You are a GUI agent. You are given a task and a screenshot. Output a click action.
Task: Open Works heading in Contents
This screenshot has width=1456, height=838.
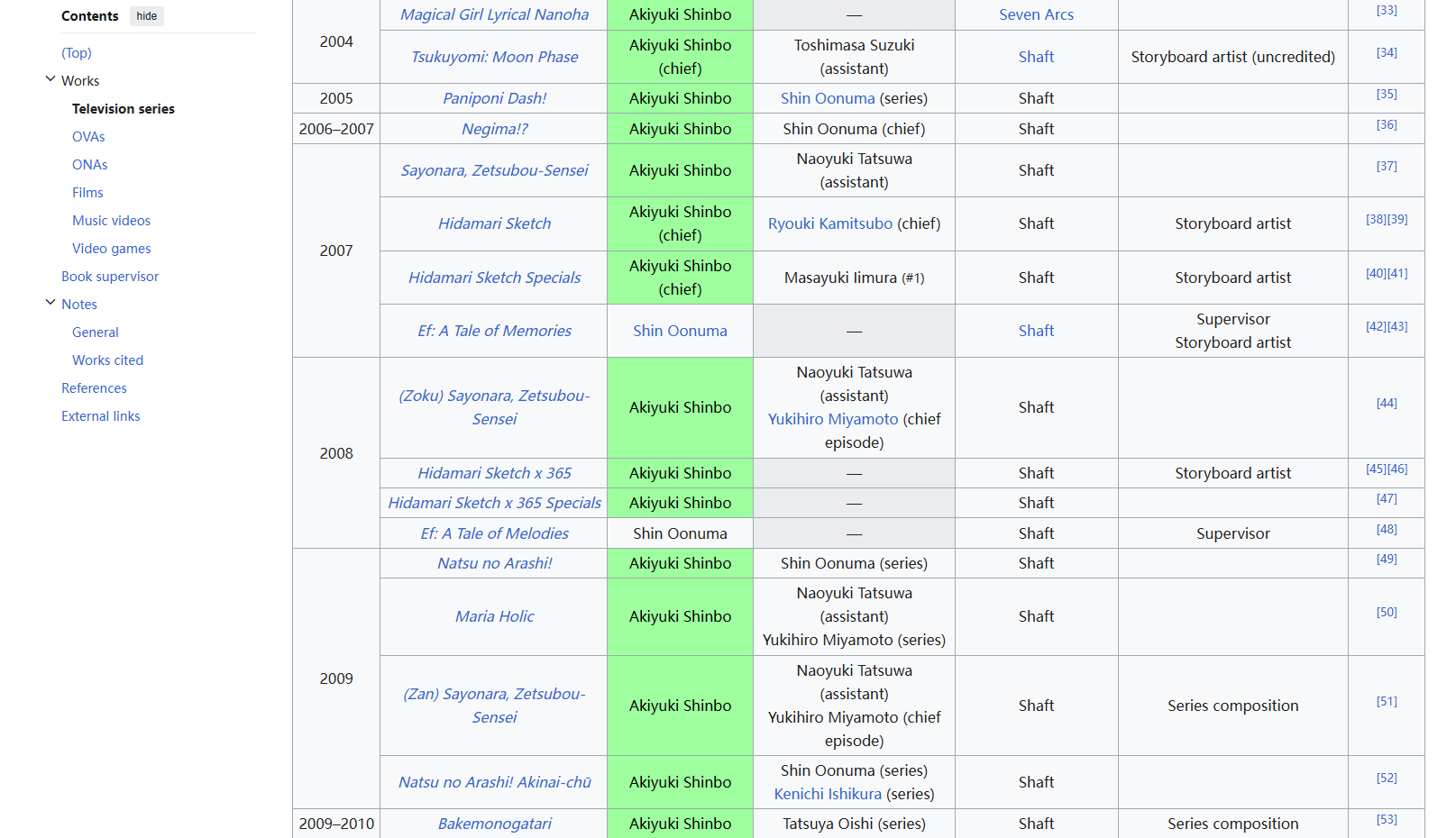coord(80,81)
